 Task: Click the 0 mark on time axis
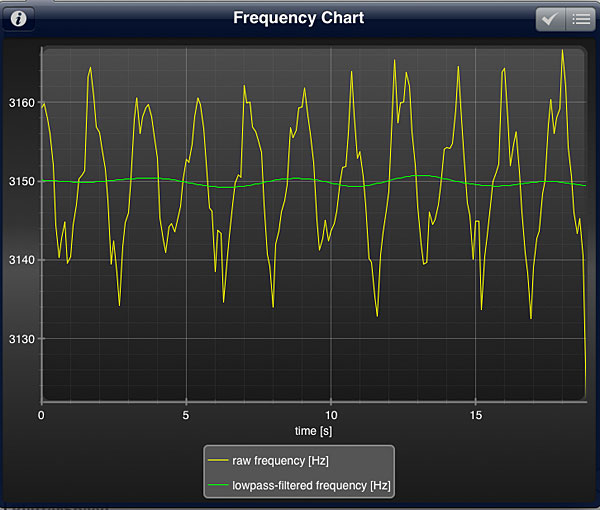[41, 414]
